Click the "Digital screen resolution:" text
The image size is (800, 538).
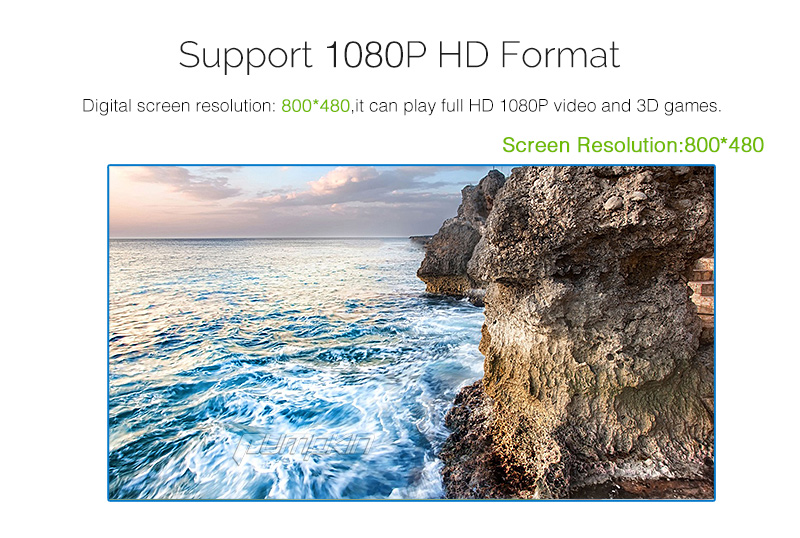179,106
